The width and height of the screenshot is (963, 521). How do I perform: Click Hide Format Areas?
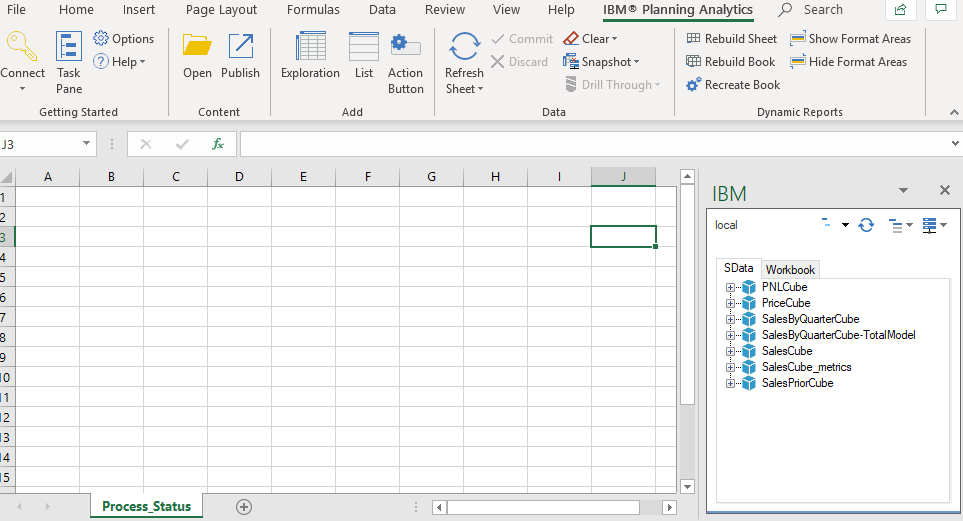(x=849, y=61)
